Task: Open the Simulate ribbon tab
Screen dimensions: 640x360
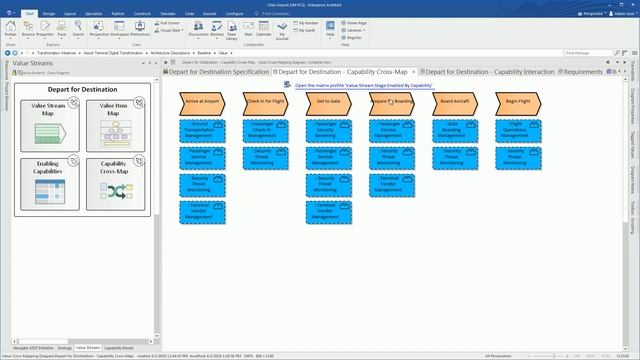Action: tap(168, 13)
